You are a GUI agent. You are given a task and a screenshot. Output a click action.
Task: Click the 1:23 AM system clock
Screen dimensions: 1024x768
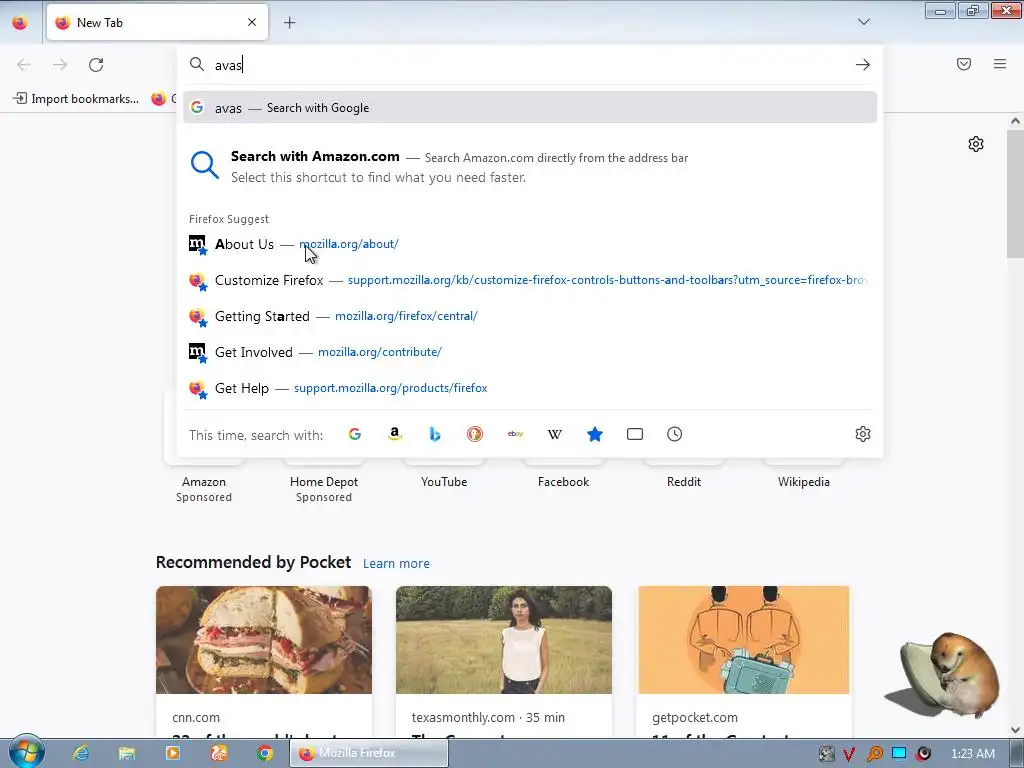pos(973,754)
